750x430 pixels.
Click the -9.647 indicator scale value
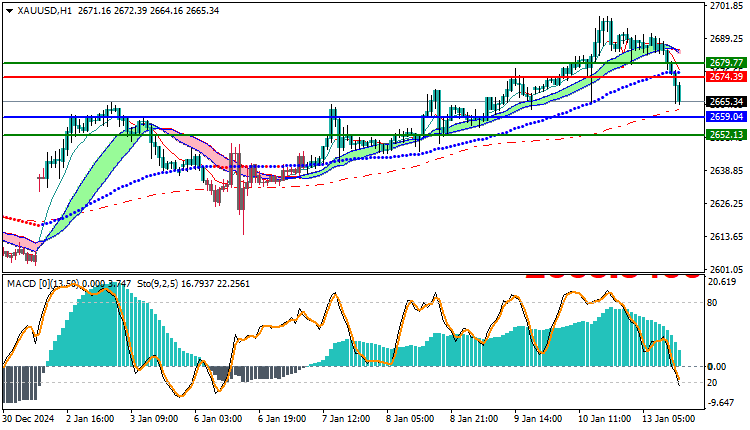pos(720,403)
